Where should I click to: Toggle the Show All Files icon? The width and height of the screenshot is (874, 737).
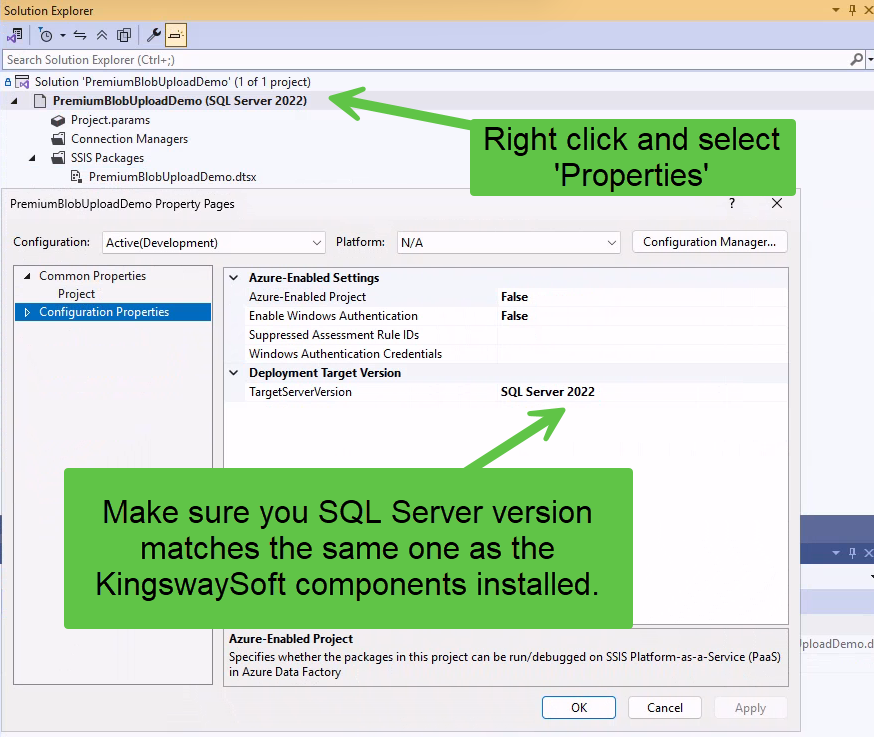point(124,35)
